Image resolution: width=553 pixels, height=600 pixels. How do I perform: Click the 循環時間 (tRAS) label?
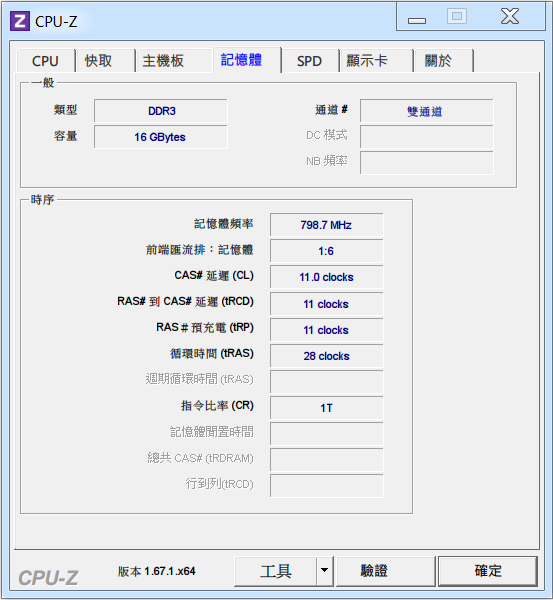[x=212, y=353]
